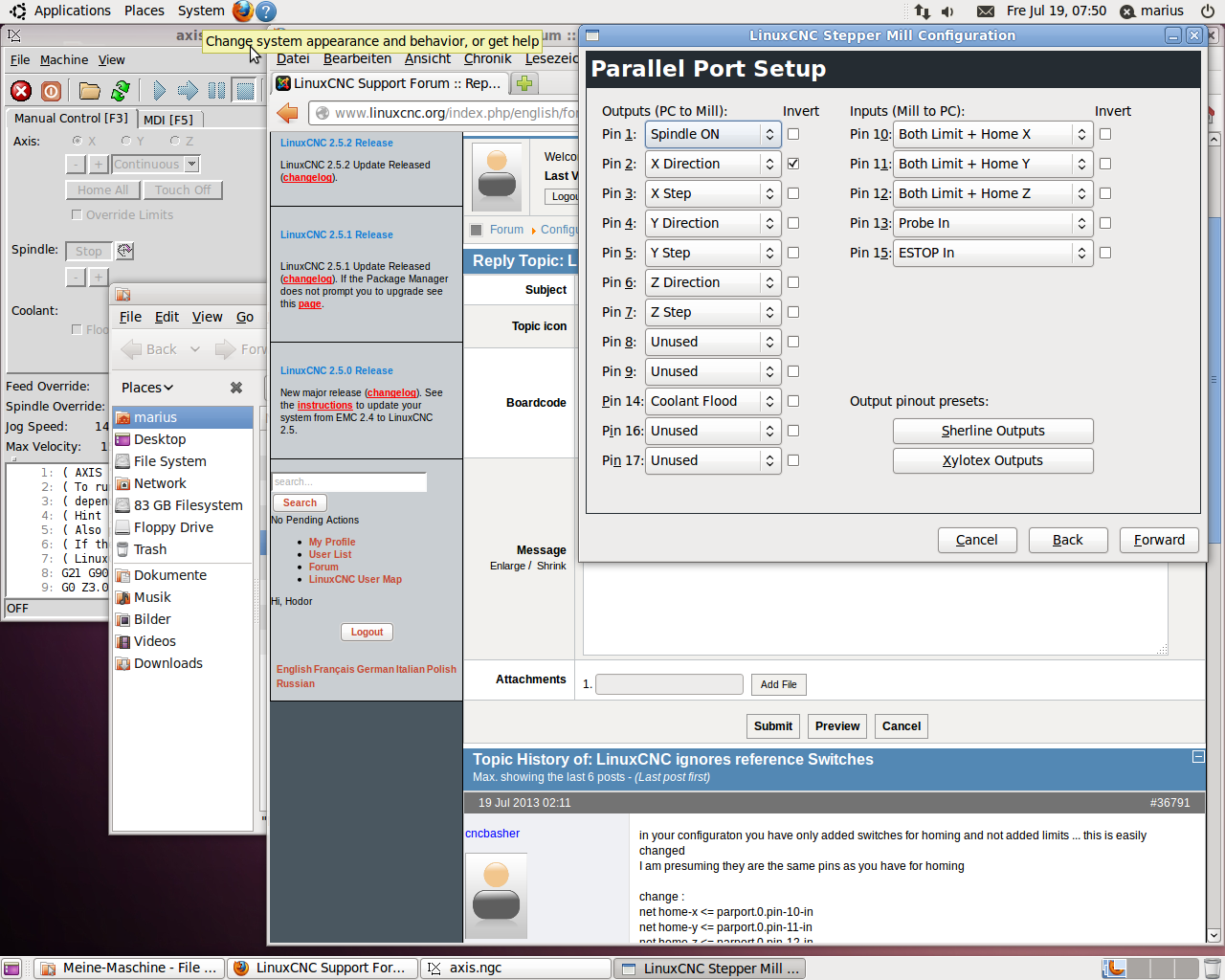The width and height of the screenshot is (1225, 980).
Task: Click the trash icon in bottom panel
Action: coord(1213,969)
